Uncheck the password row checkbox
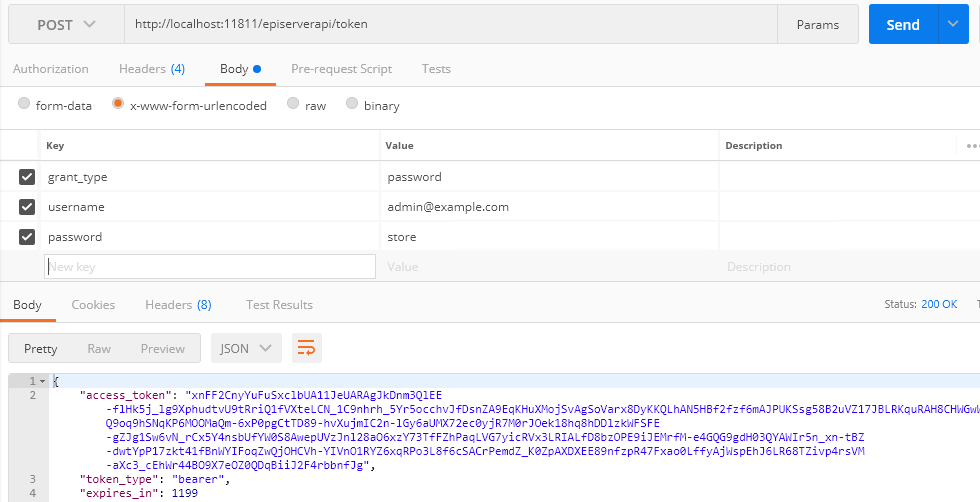980x502 pixels. pos(27,236)
